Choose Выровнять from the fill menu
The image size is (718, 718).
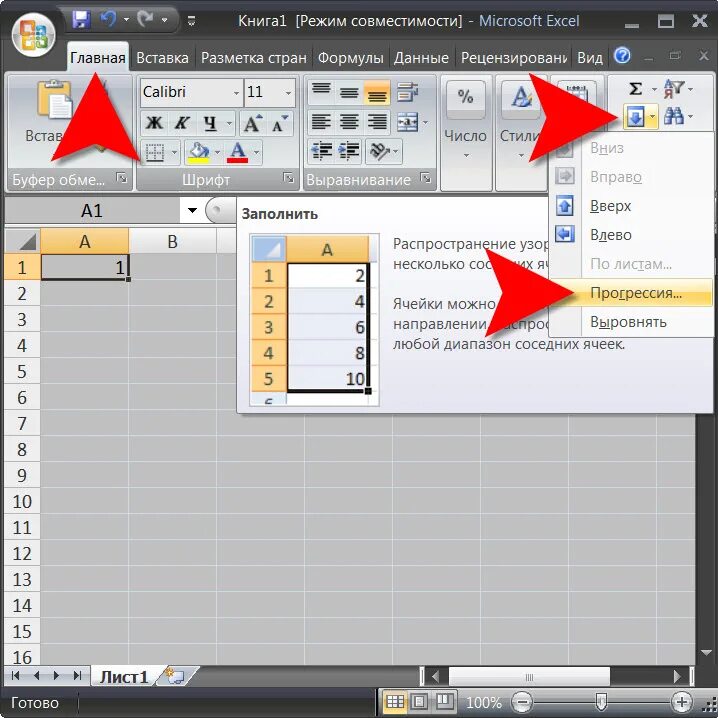pyautogui.click(x=631, y=322)
